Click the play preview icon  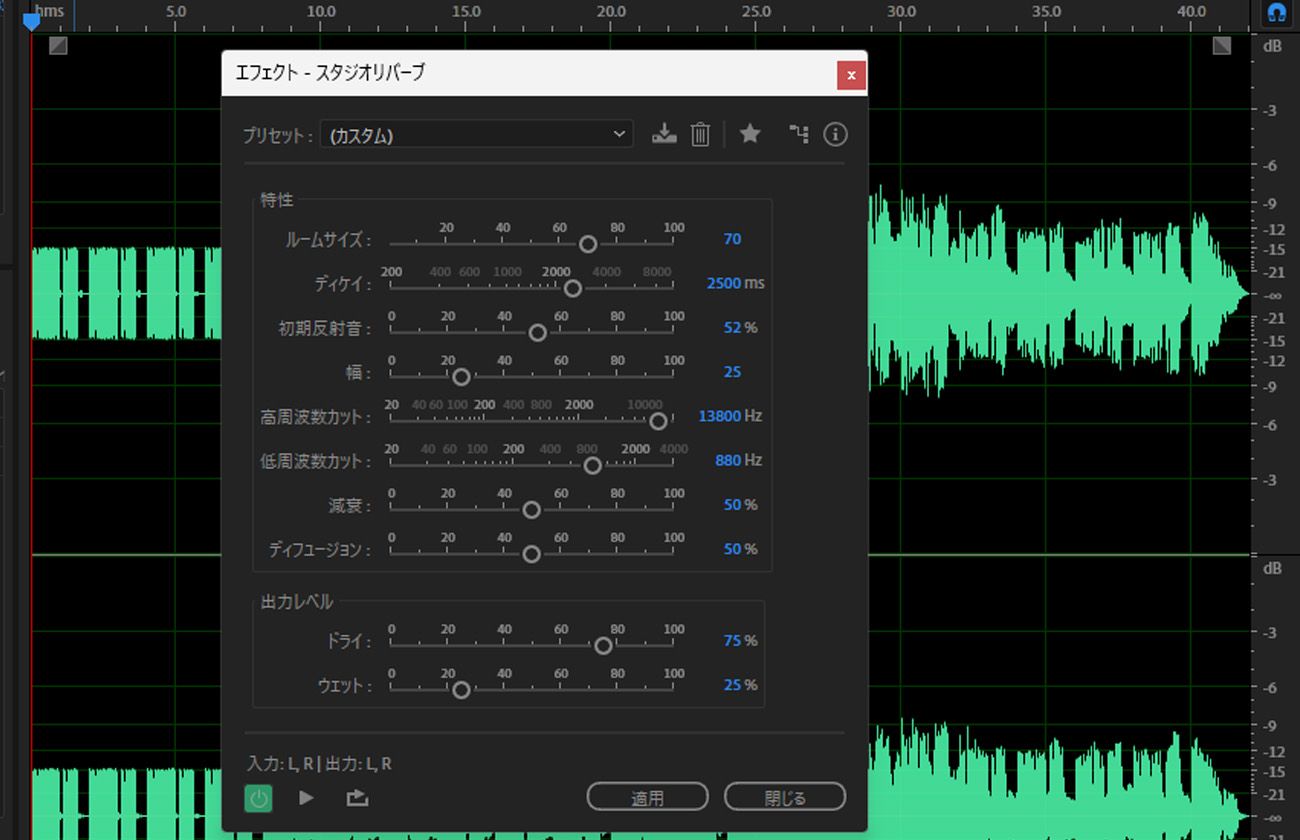click(307, 797)
